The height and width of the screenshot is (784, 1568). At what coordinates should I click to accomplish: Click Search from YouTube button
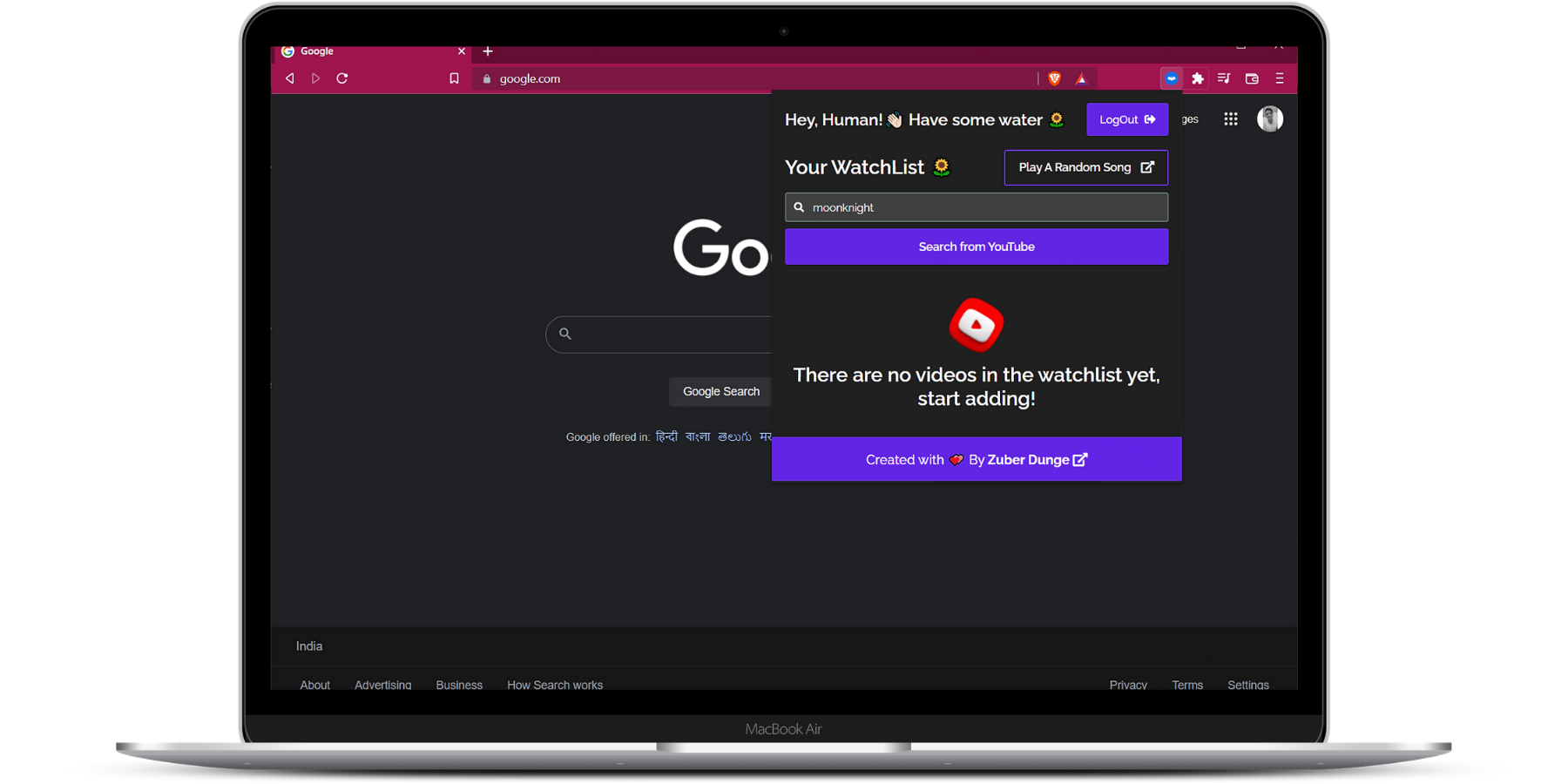977,247
